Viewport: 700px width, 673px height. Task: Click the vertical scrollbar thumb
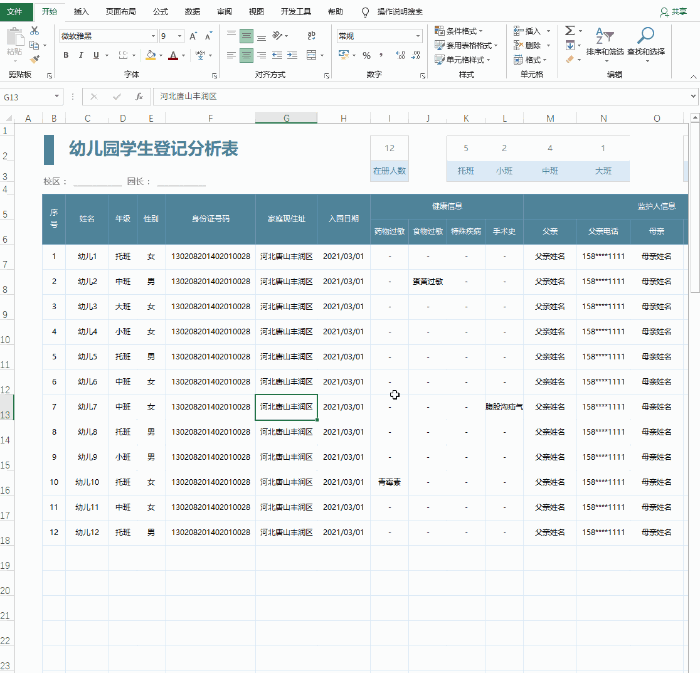tap(695, 208)
